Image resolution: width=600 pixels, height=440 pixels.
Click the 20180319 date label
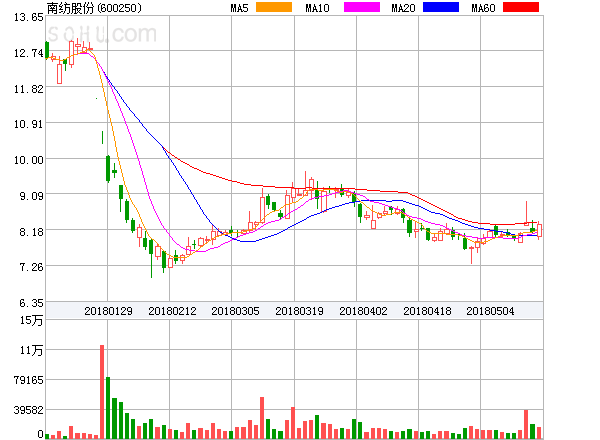[x=299, y=311]
